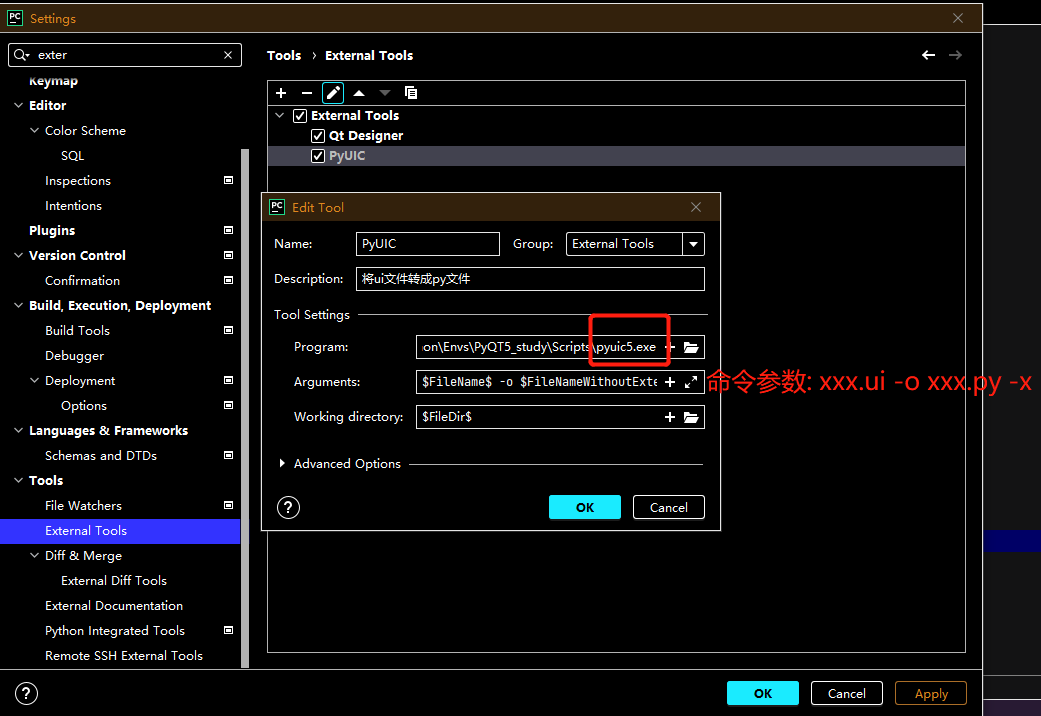Collapse the Diff & Merge node
Viewport: 1041px width, 716px height.
click(35, 555)
